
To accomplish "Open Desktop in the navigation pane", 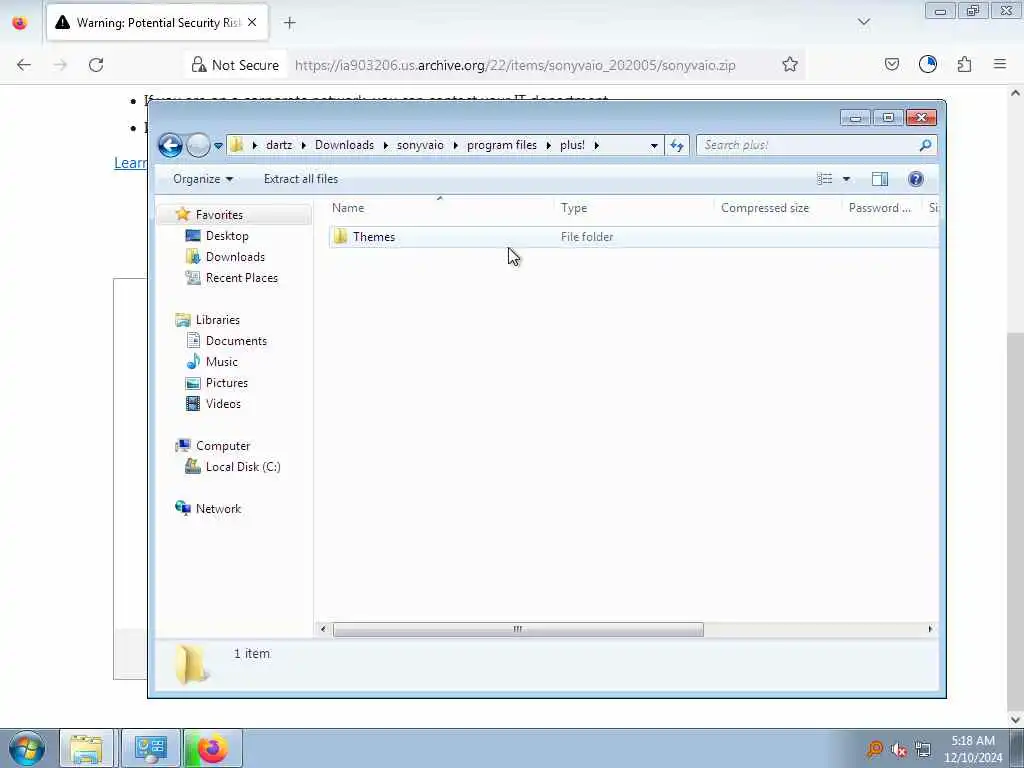I will [227, 236].
